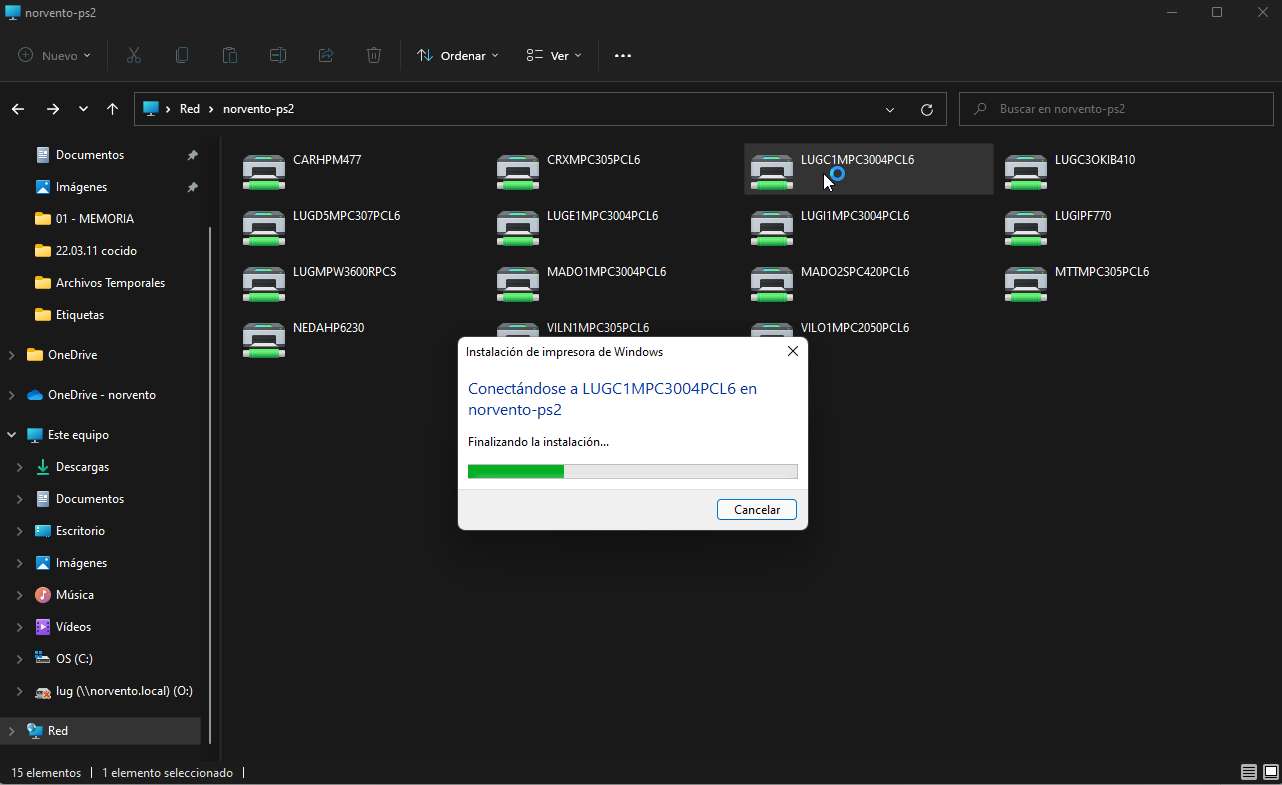Click the This PC icon in address bar
This screenshot has height=785, width=1282.
point(151,109)
